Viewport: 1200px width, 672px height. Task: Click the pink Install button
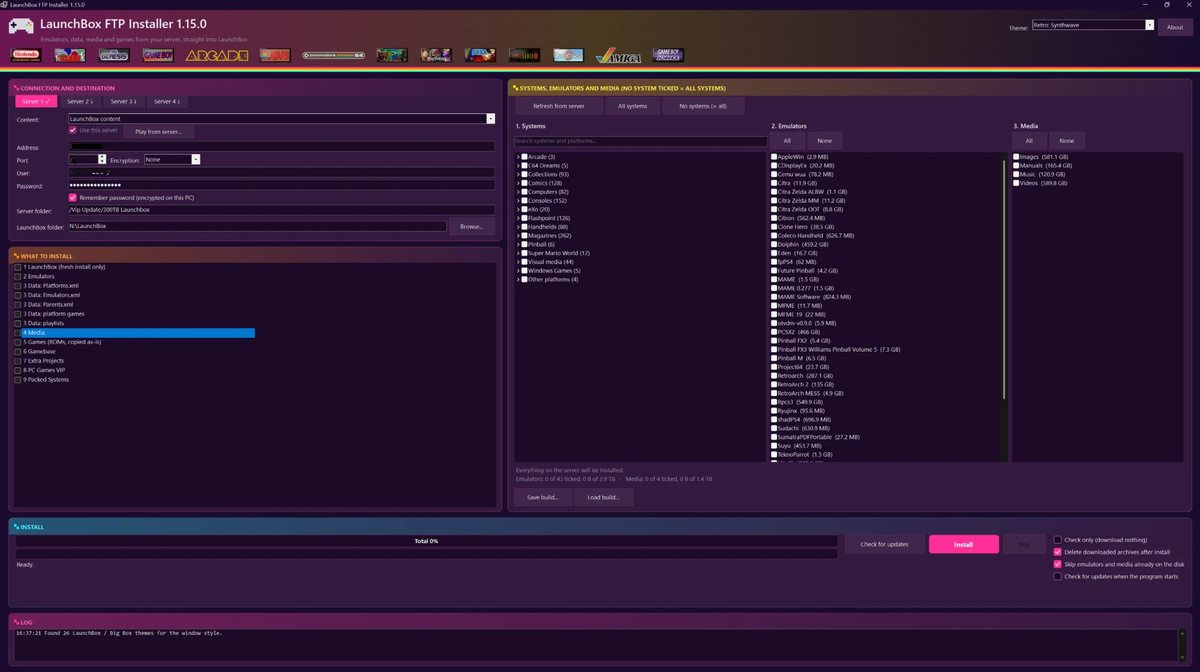click(963, 544)
